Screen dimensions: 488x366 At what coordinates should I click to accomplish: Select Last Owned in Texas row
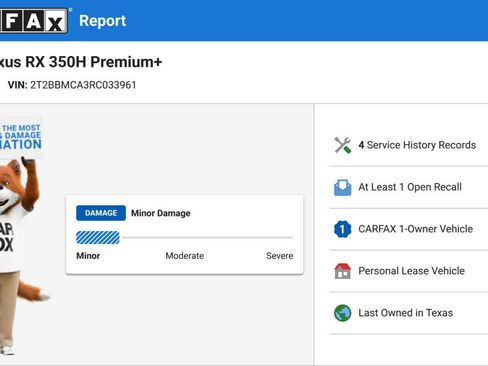coord(409,313)
